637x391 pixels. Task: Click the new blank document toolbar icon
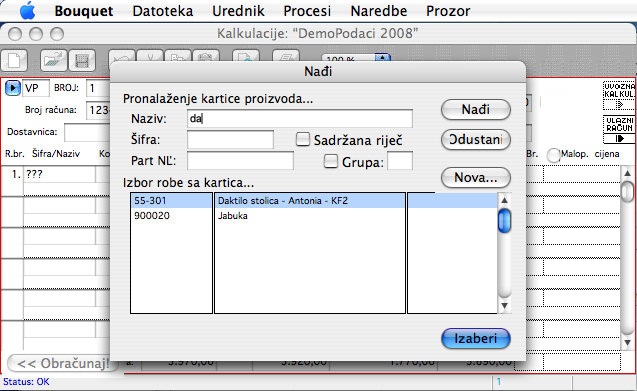[14, 61]
